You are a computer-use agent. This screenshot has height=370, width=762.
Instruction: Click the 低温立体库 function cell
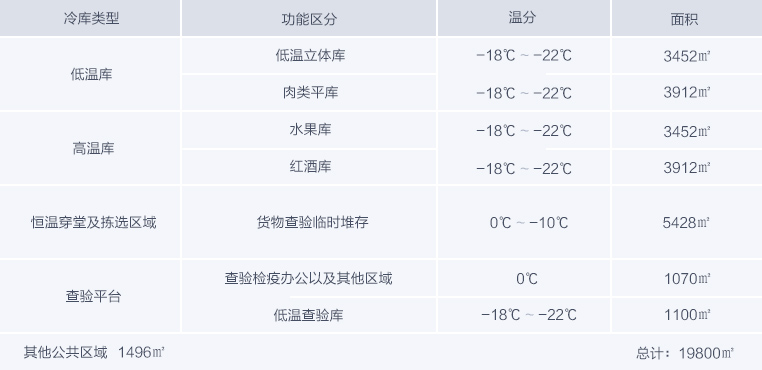pos(309,55)
